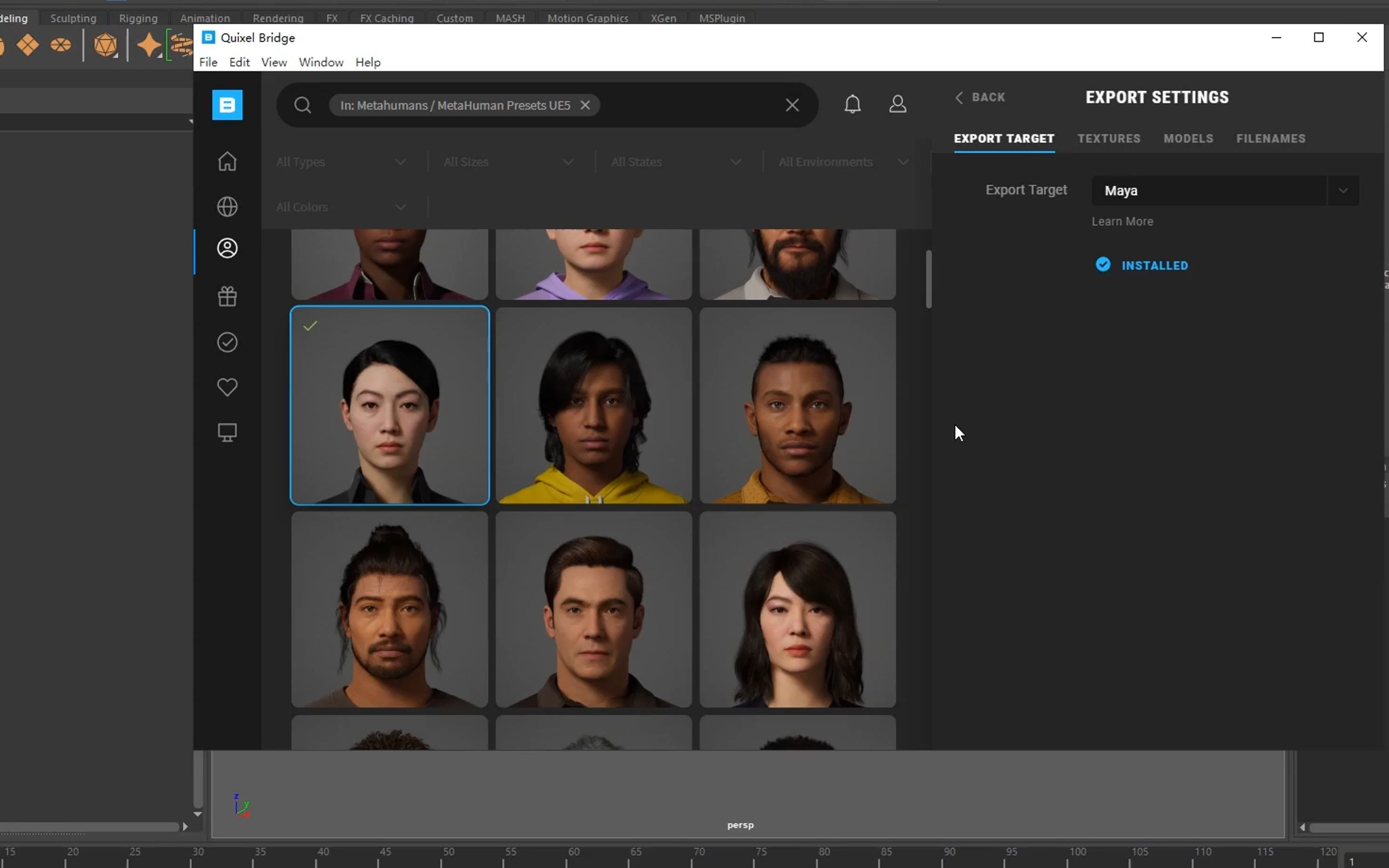Click the asset grid vertical scrollbar
This screenshot has height=868, width=1389.
click(x=928, y=279)
